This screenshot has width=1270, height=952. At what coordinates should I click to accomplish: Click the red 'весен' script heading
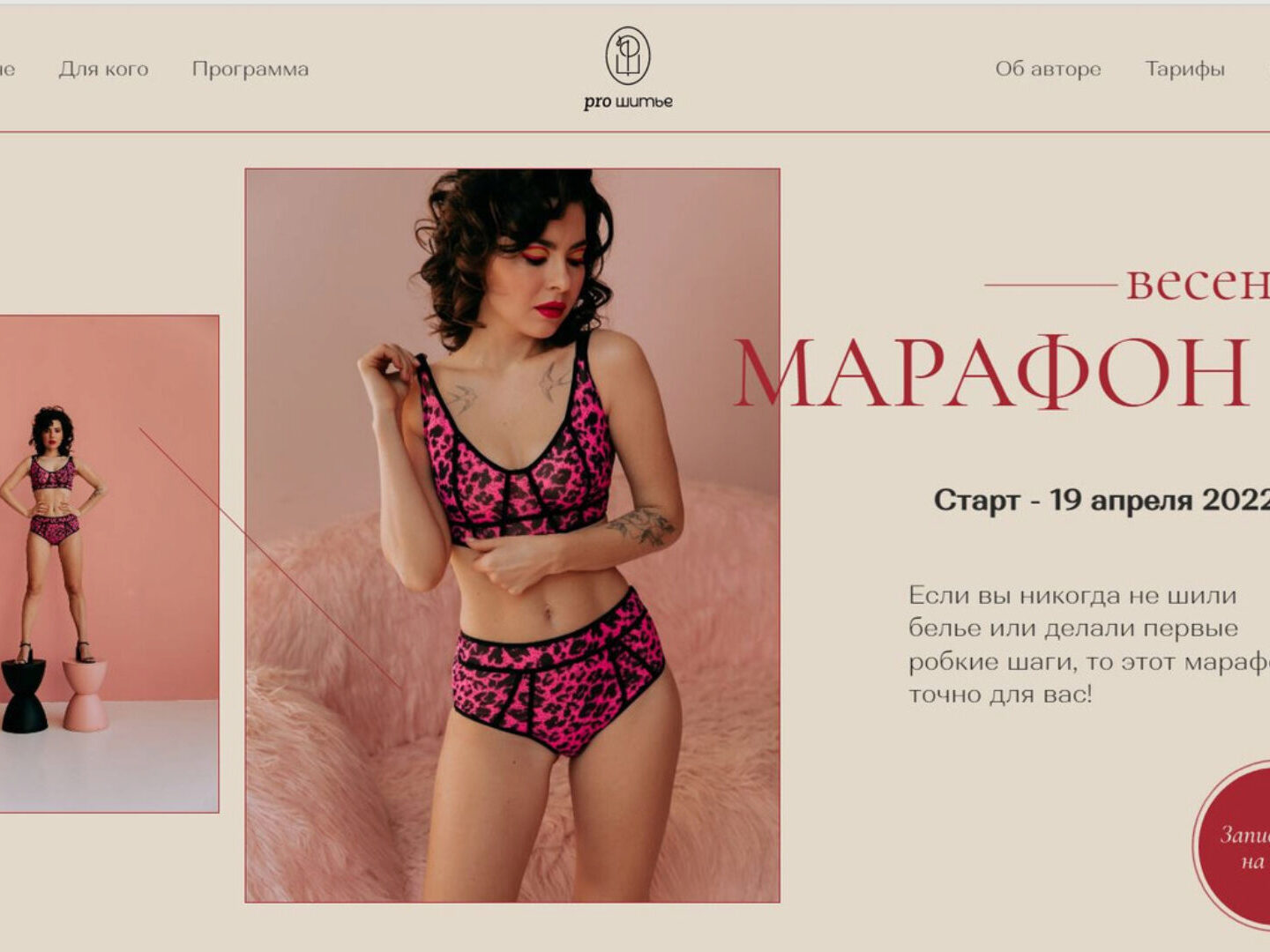pyautogui.click(x=1198, y=283)
